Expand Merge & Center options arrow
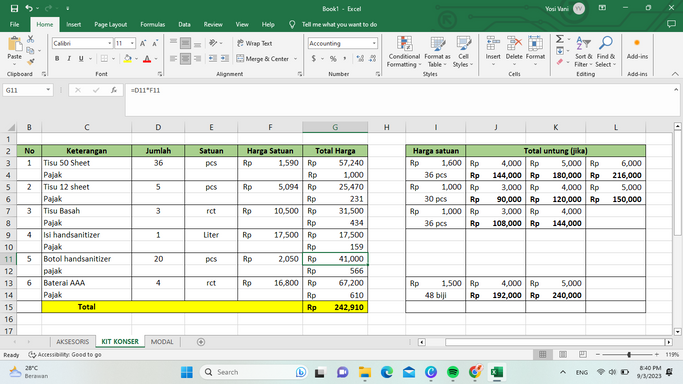Image resolution: width=683 pixels, height=384 pixels. click(x=295, y=58)
